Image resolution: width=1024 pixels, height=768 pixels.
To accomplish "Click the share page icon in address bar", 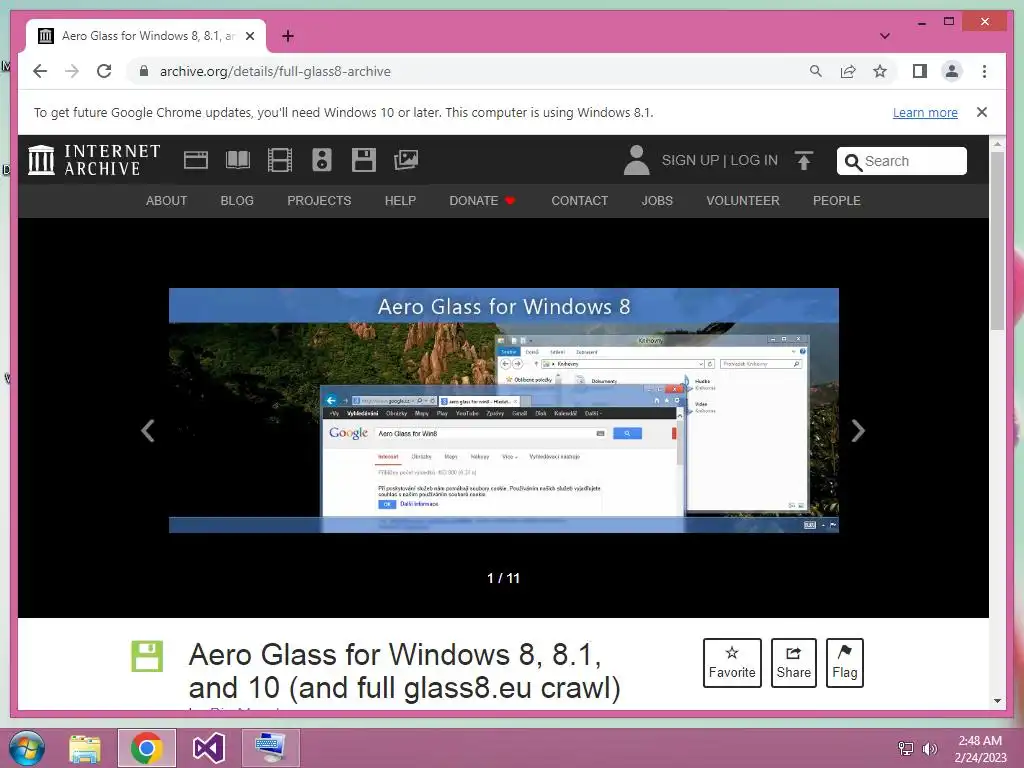I will pos(848,71).
